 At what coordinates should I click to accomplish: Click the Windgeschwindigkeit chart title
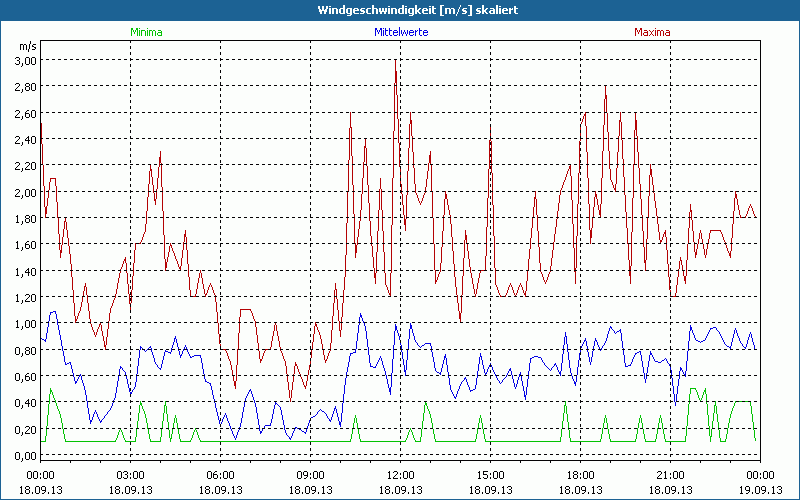coord(400,10)
